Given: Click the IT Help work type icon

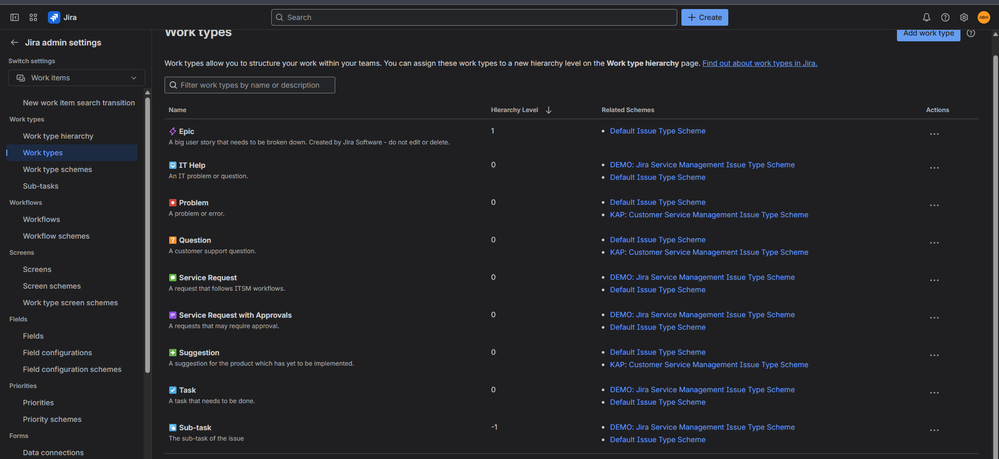Looking at the screenshot, I should point(173,165).
